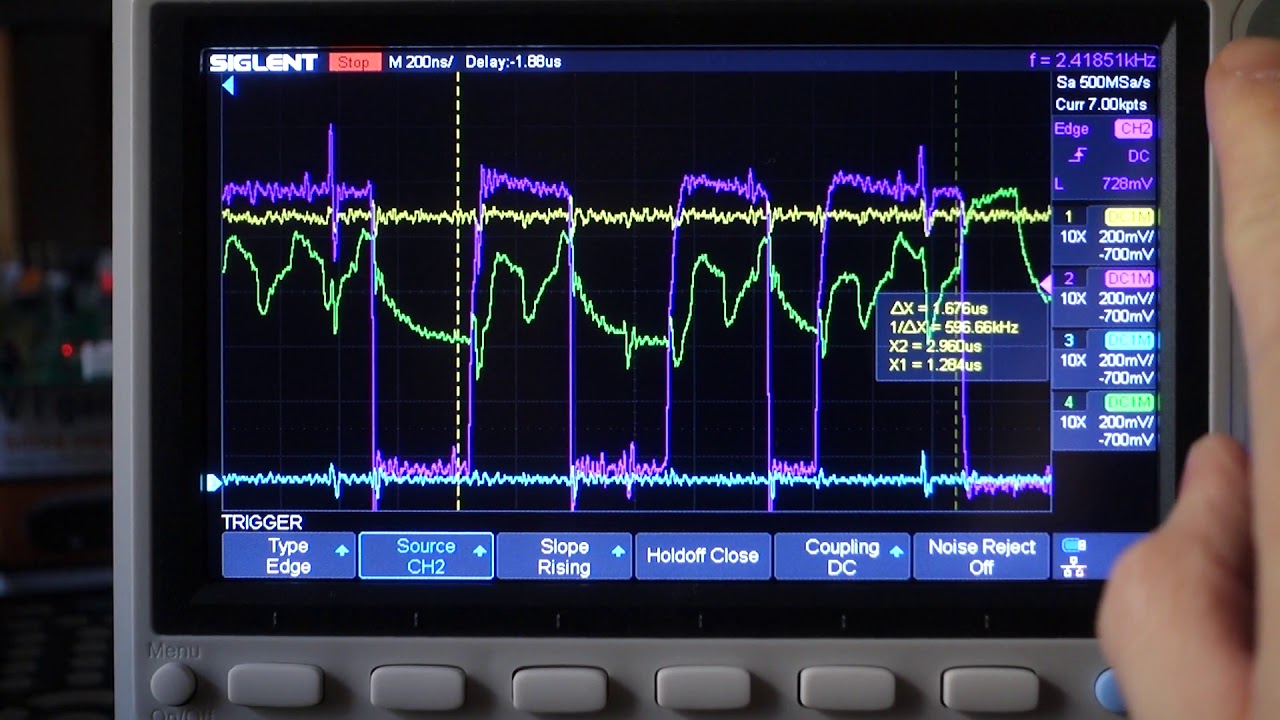This screenshot has height=720, width=1280.
Task: Click physical softkey under Noise Reject
Action: pyautogui.click(x=989, y=689)
